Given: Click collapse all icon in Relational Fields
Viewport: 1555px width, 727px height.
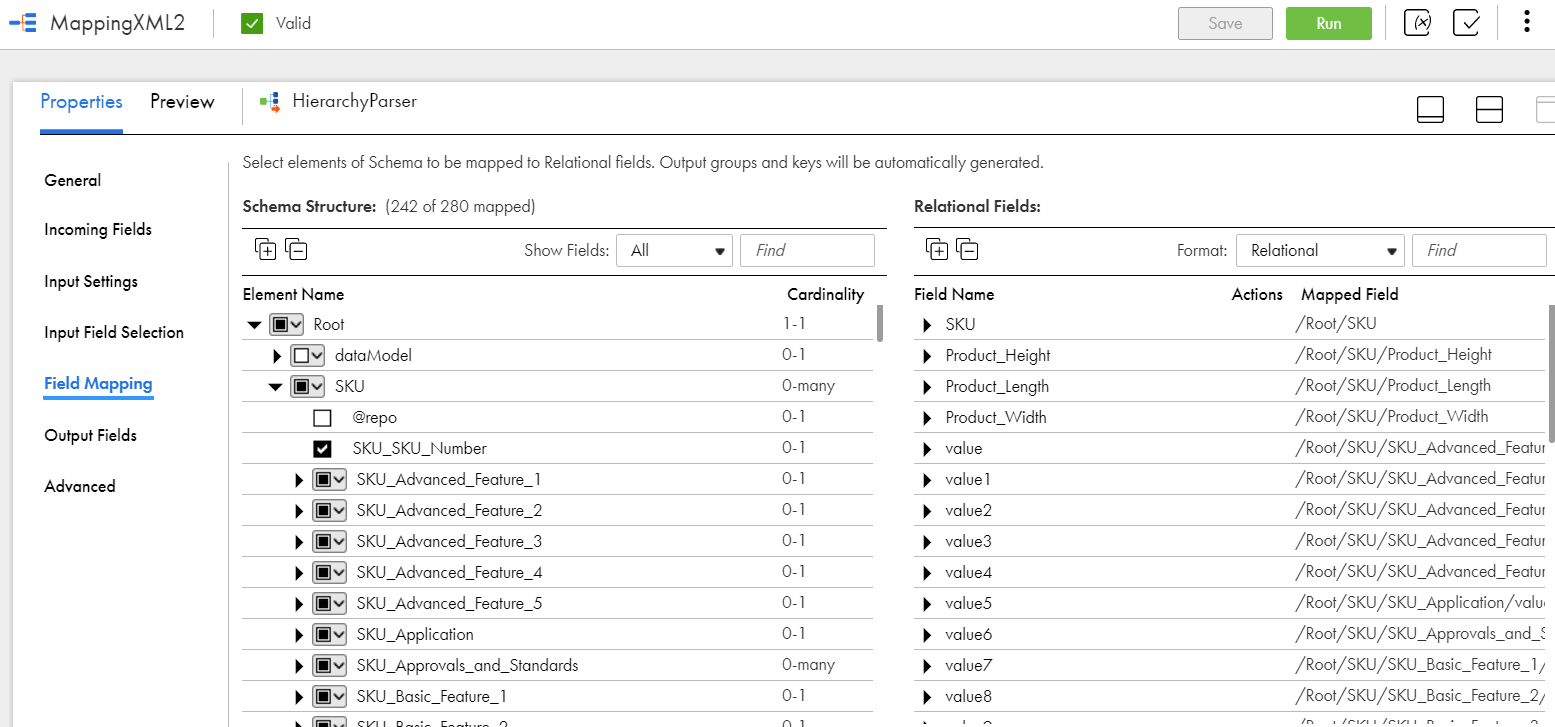Looking at the screenshot, I should coord(967,249).
